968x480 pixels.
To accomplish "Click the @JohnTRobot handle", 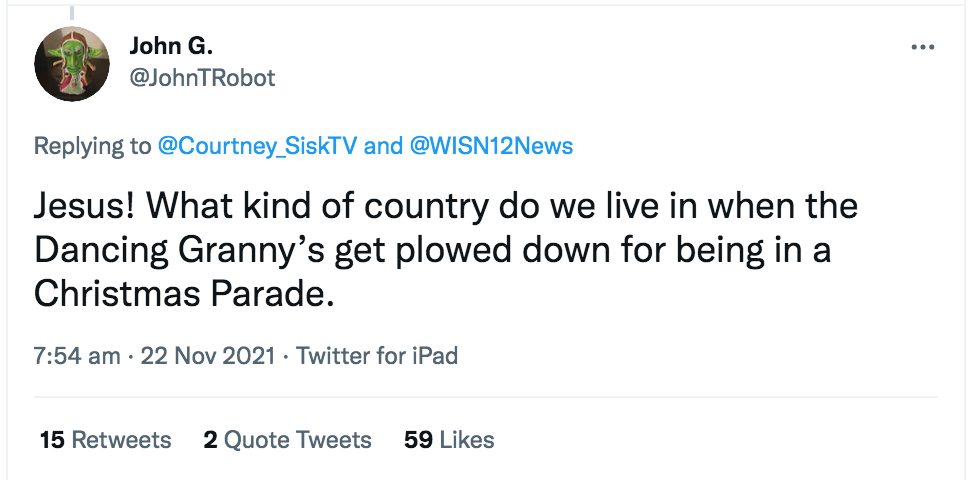I will (x=202, y=77).
